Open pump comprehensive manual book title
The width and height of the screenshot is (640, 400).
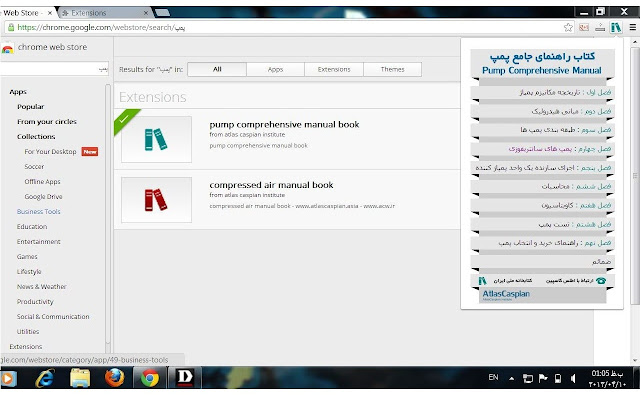pyautogui.click(x=284, y=124)
